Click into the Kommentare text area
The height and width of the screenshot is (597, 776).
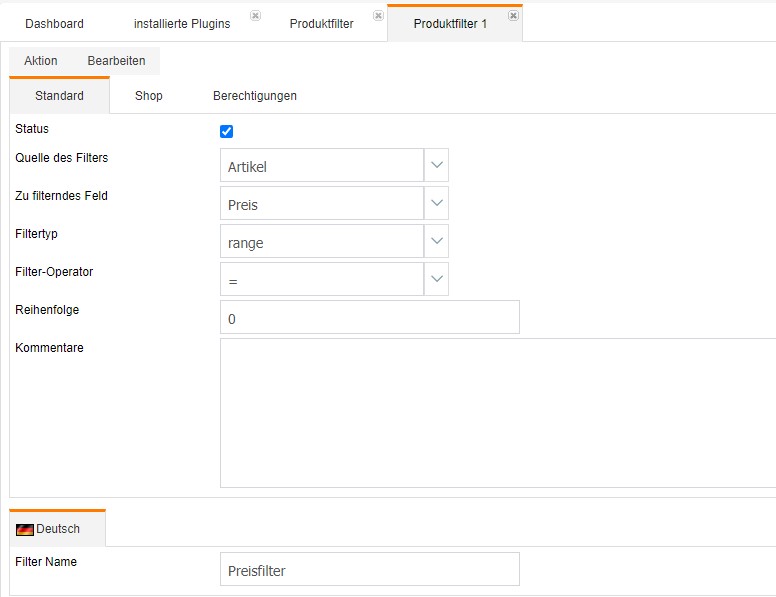point(498,413)
